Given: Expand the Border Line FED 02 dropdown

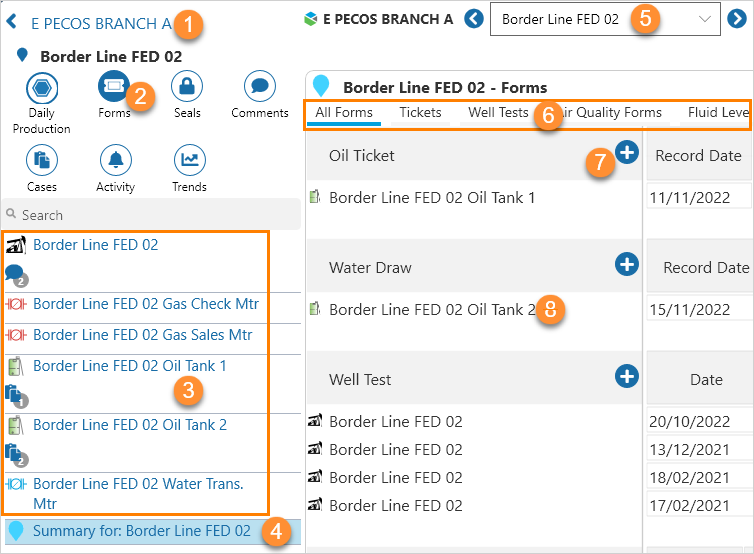Looking at the screenshot, I should (x=705, y=19).
